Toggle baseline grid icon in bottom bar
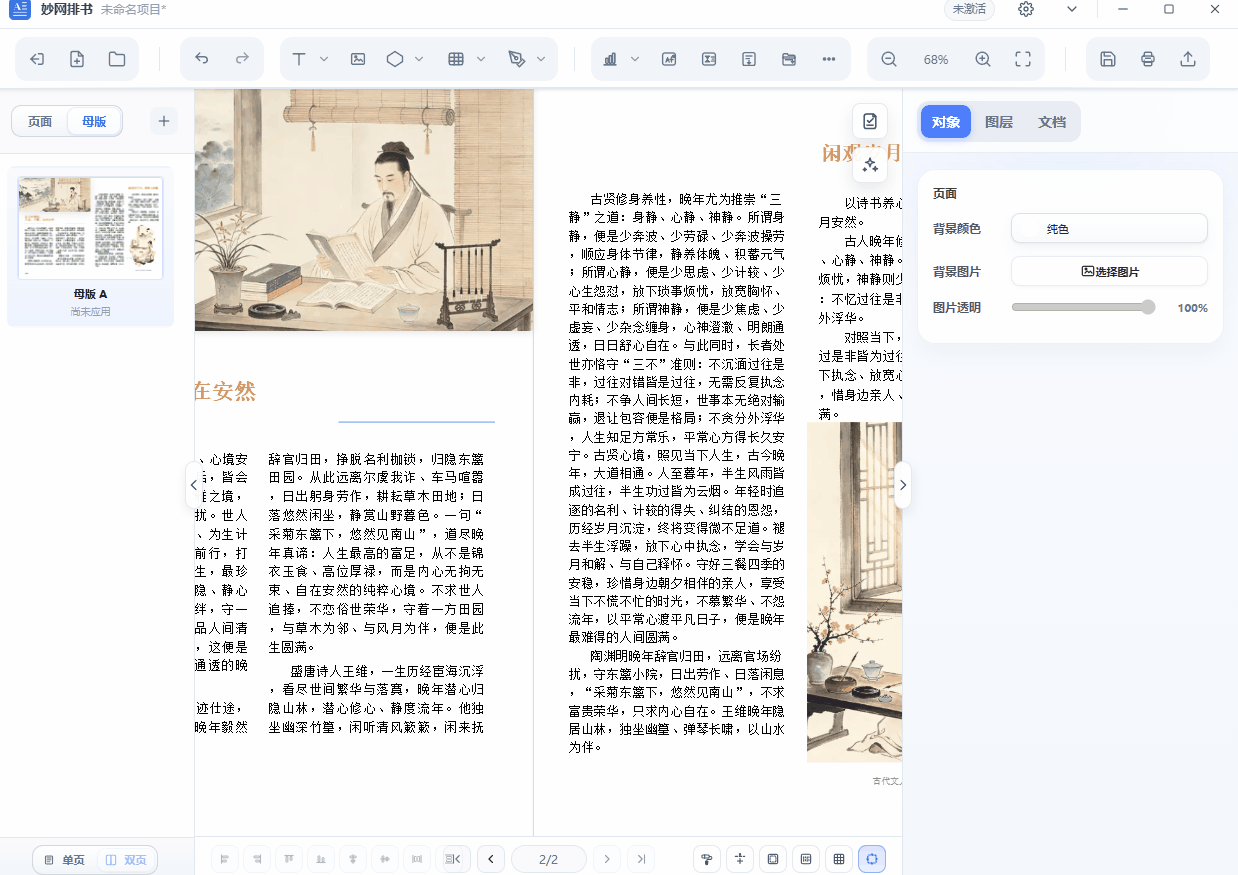The height and width of the screenshot is (875, 1238). (806, 859)
